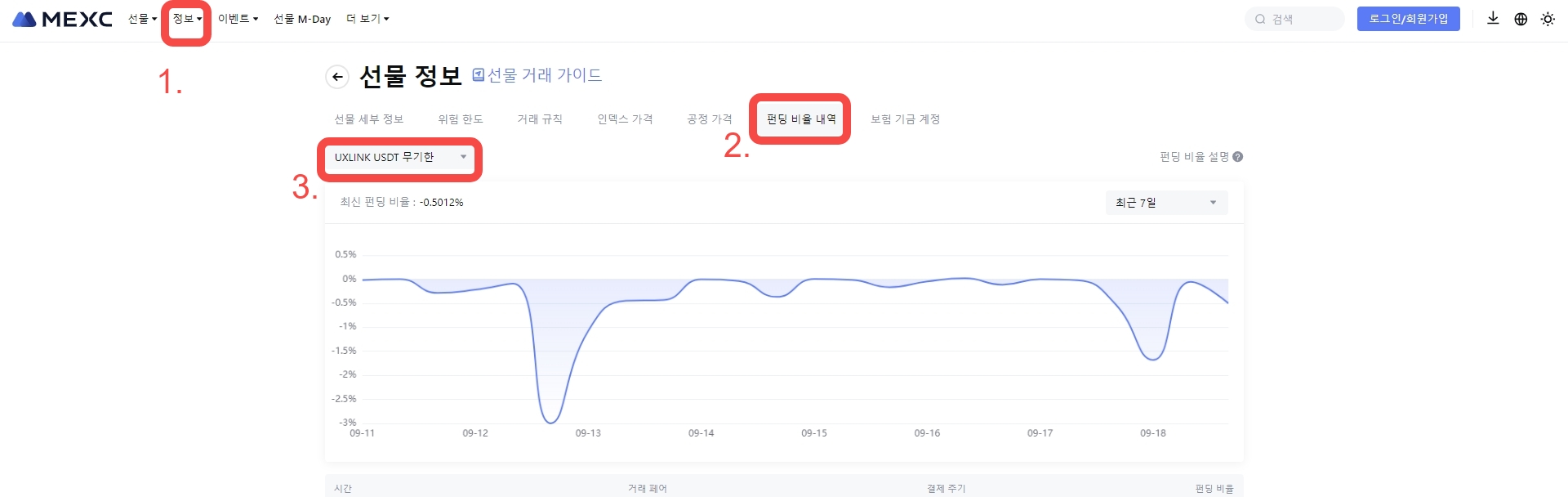Click the MEXC logo
Image resolution: width=1568 pixels, height=497 pixels.
coord(62,19)
